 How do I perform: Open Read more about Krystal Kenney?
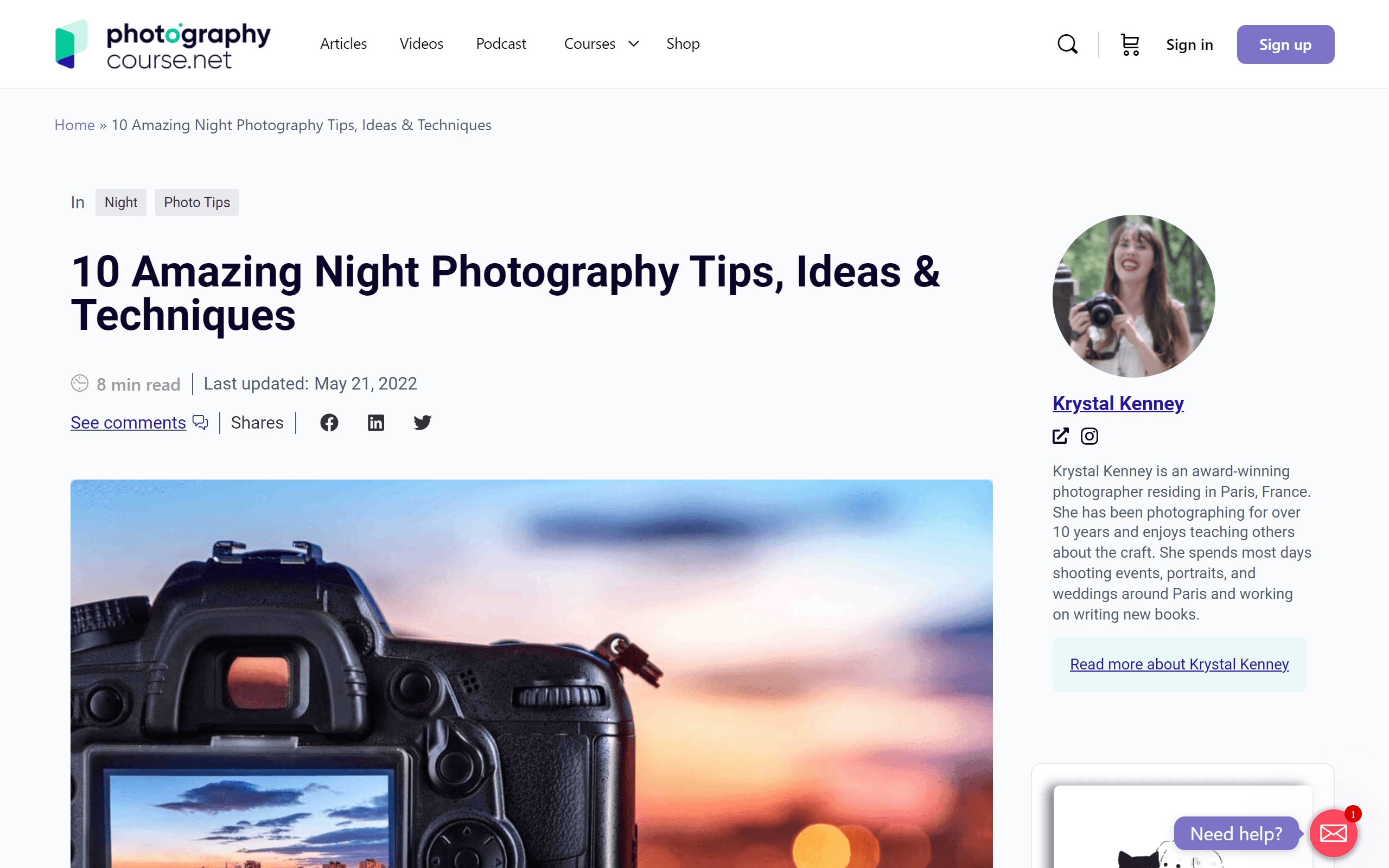(1179, 664)
